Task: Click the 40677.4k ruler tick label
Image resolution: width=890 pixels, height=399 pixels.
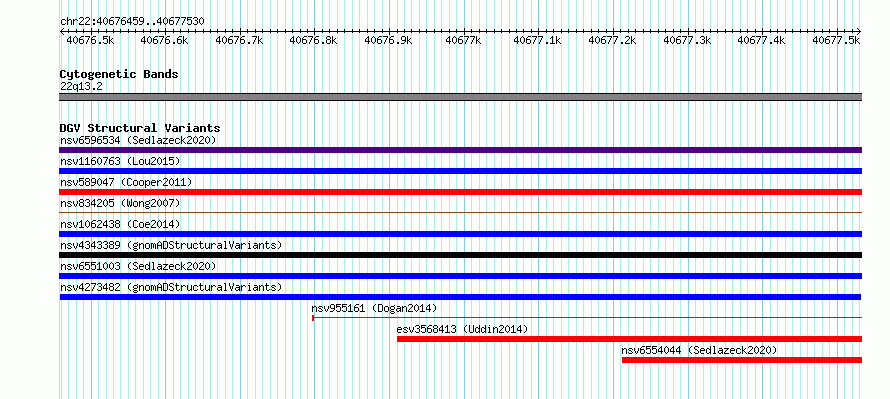Action: pos(762,40)
